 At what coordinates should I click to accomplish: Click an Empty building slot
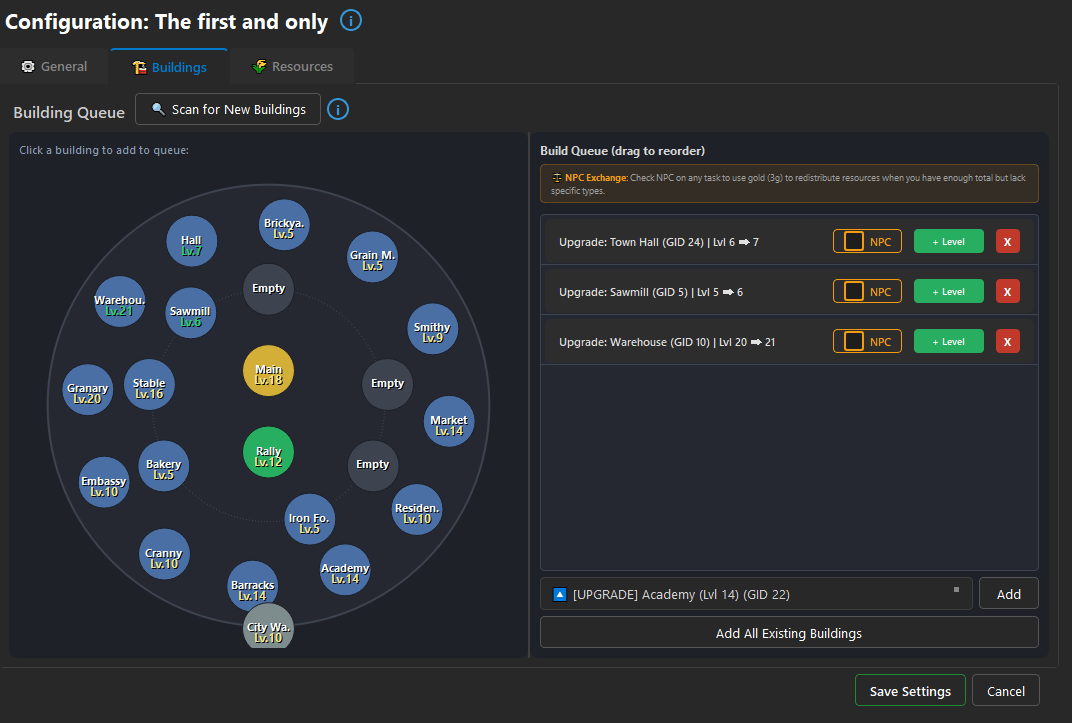pyautogui.click(x=268, y=288)
